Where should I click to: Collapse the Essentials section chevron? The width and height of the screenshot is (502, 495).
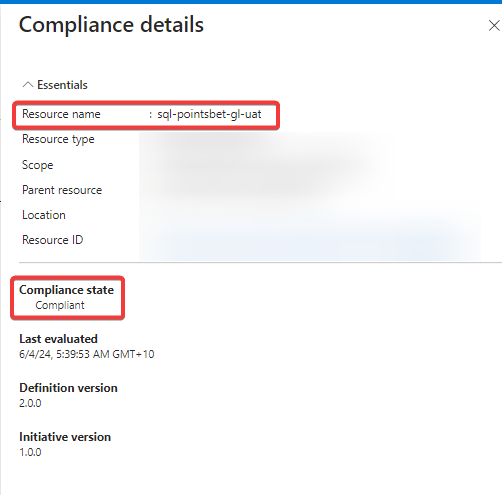tap(28, 85)
